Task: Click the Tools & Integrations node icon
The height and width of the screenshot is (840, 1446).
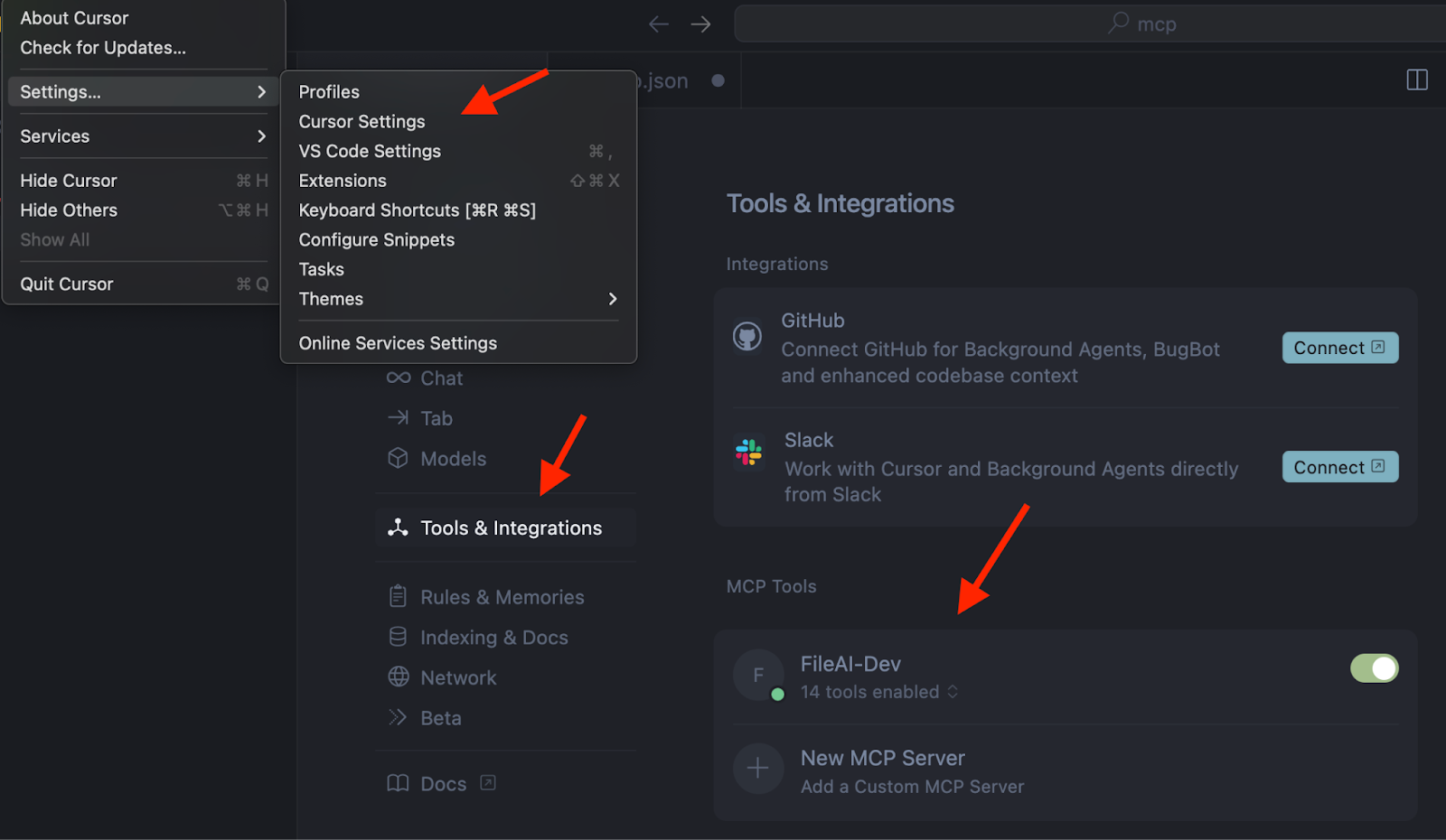Action: [398, 527]
